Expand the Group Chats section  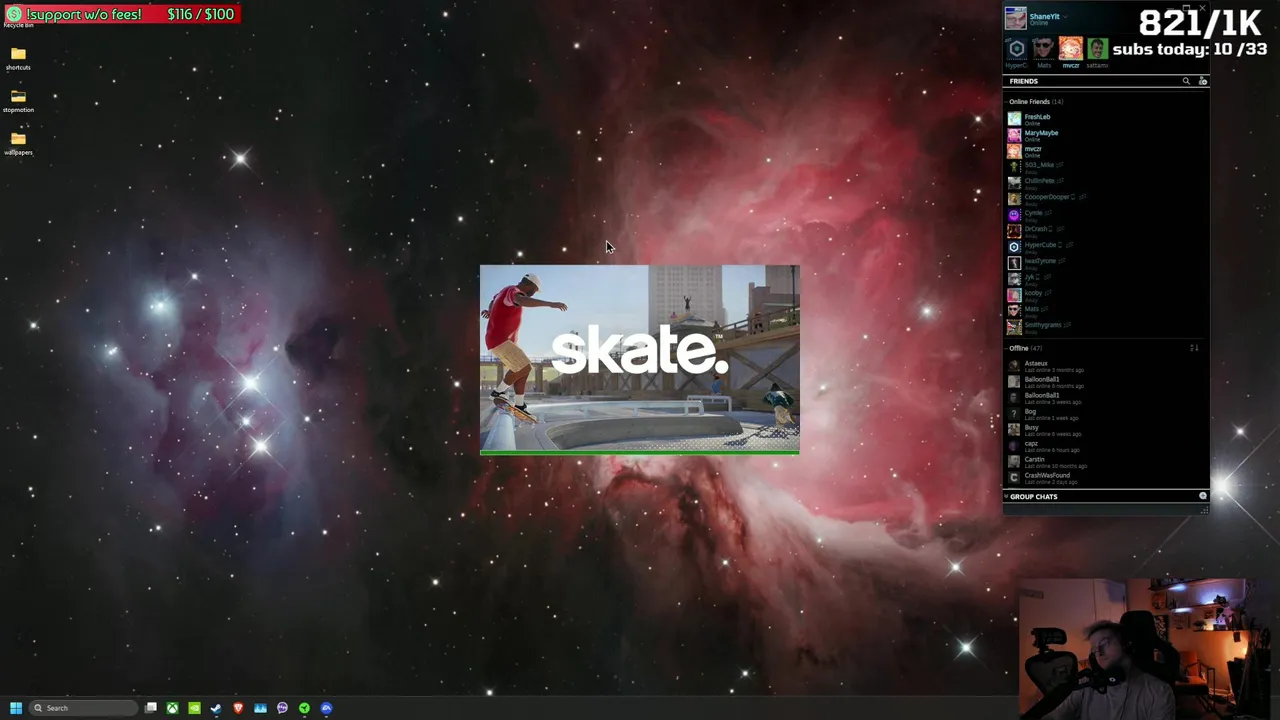(1033, 496)
